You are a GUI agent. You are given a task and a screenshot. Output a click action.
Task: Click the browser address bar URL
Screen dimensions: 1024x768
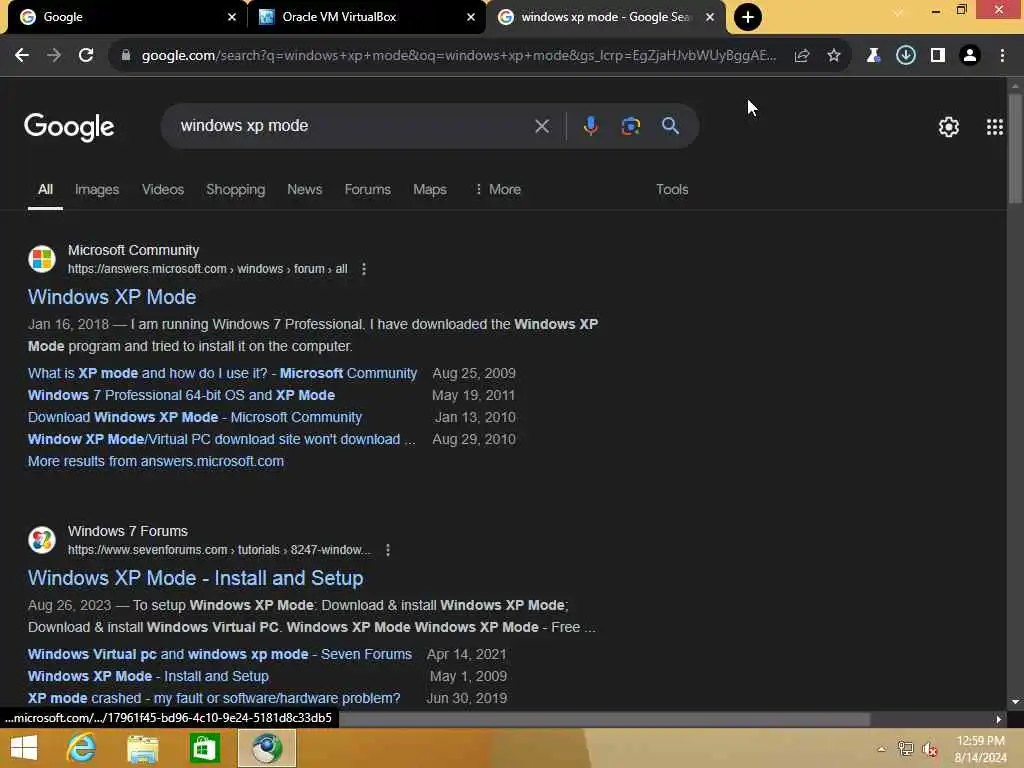tap(458, 56)
